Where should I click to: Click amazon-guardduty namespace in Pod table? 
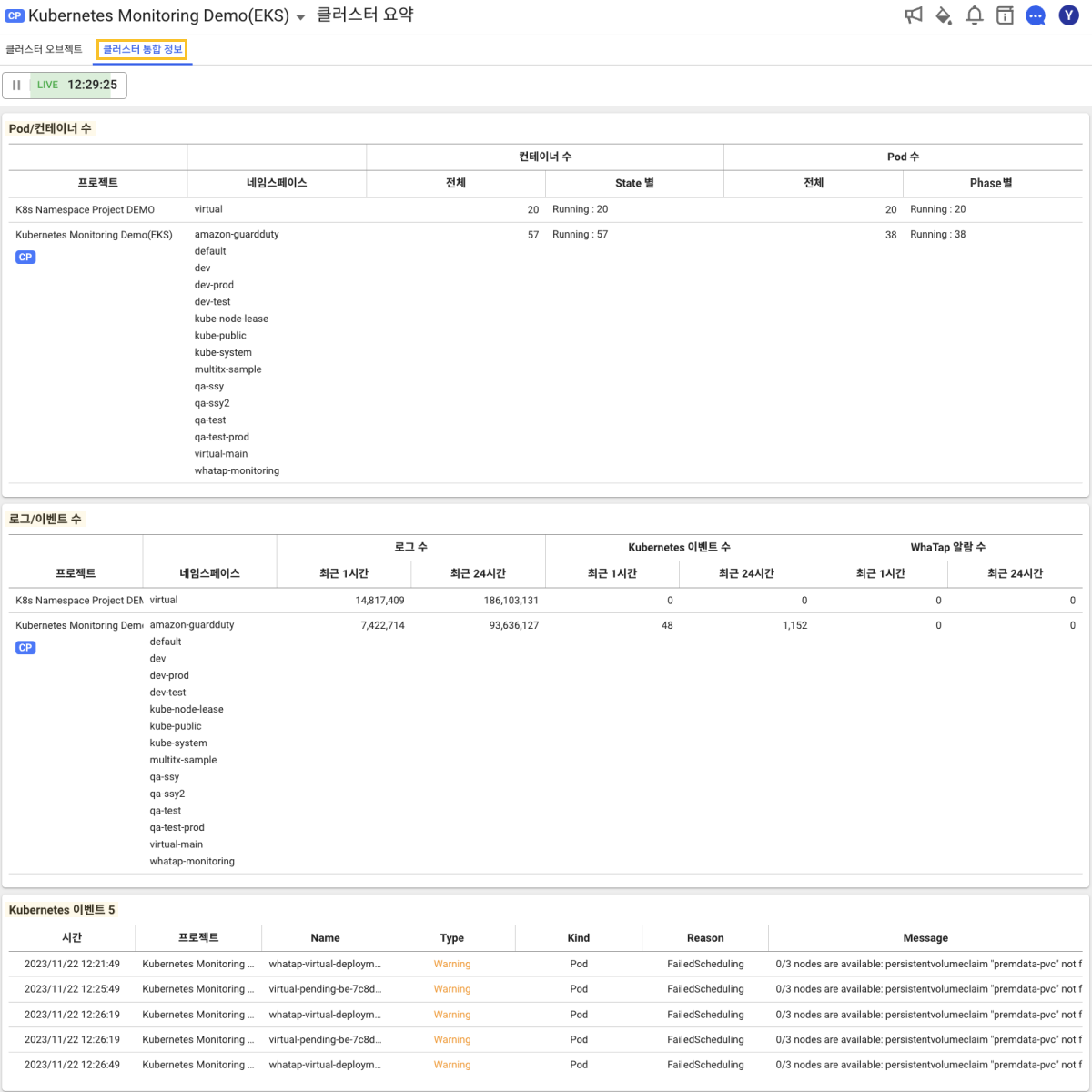pos(237,234)
